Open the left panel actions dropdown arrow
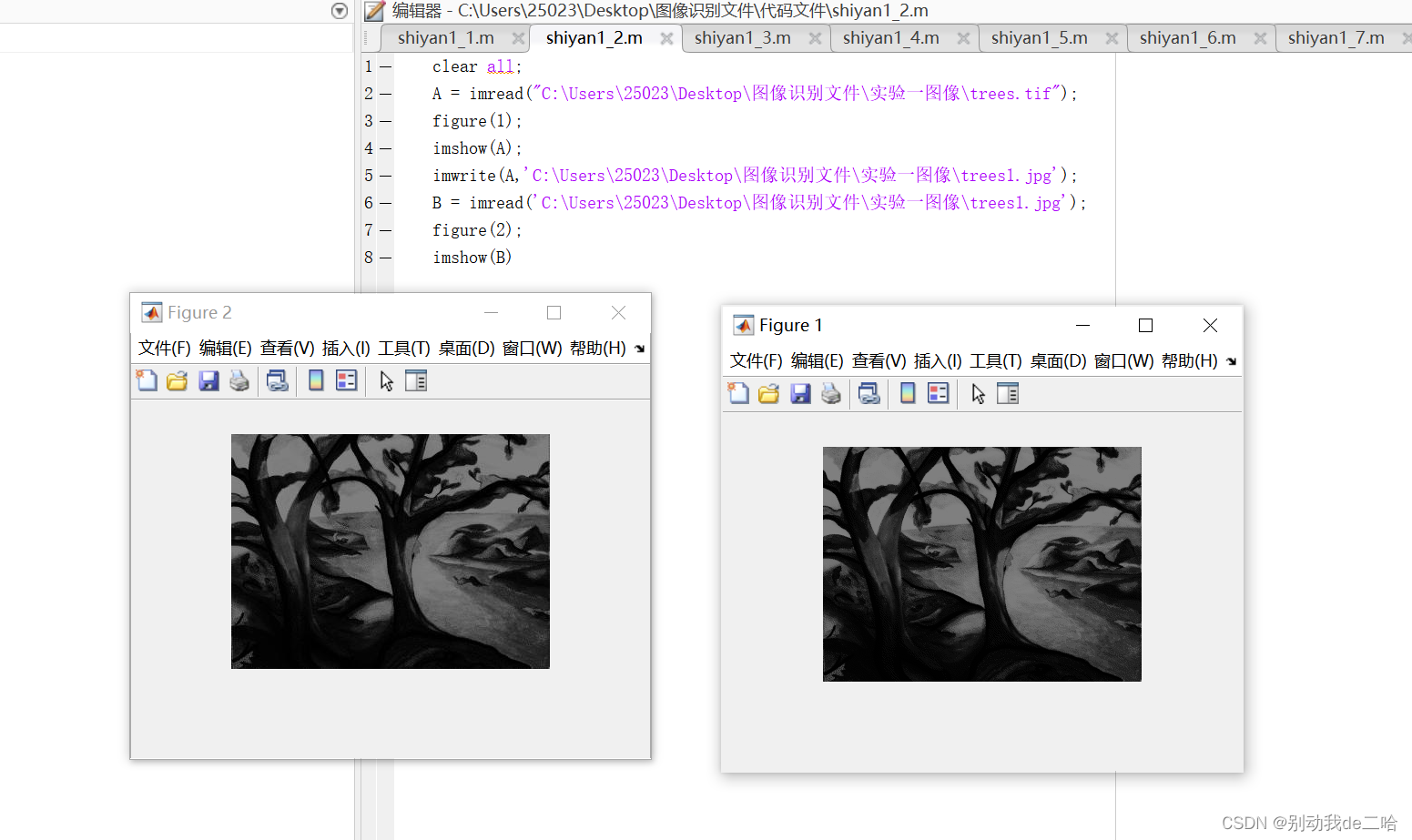Image resolution: width=1412 pixels, height=840 pixels. [x=340, y=11]
